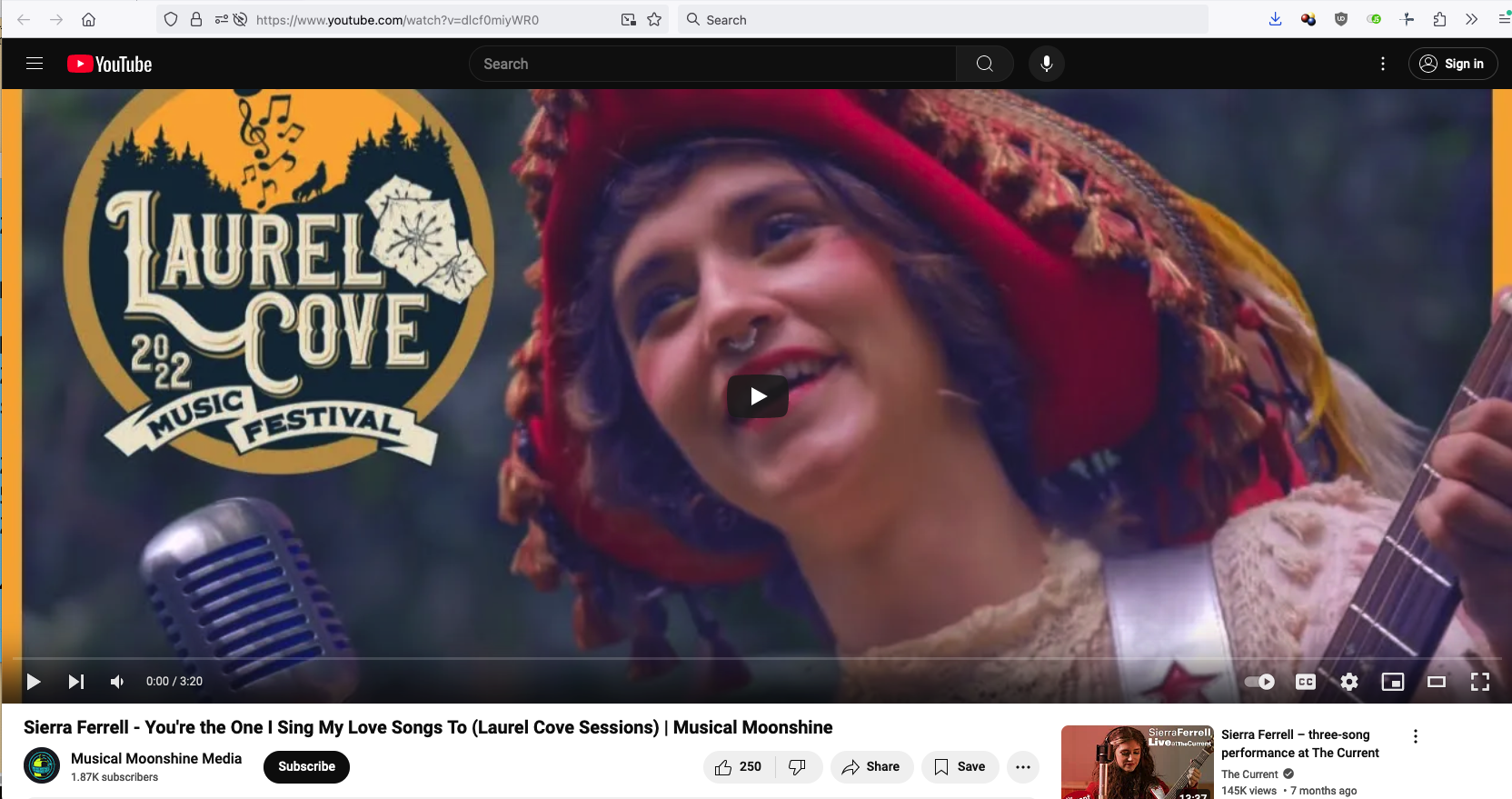
Task: Sign in to YouTube
Action: click(1453, 64)
